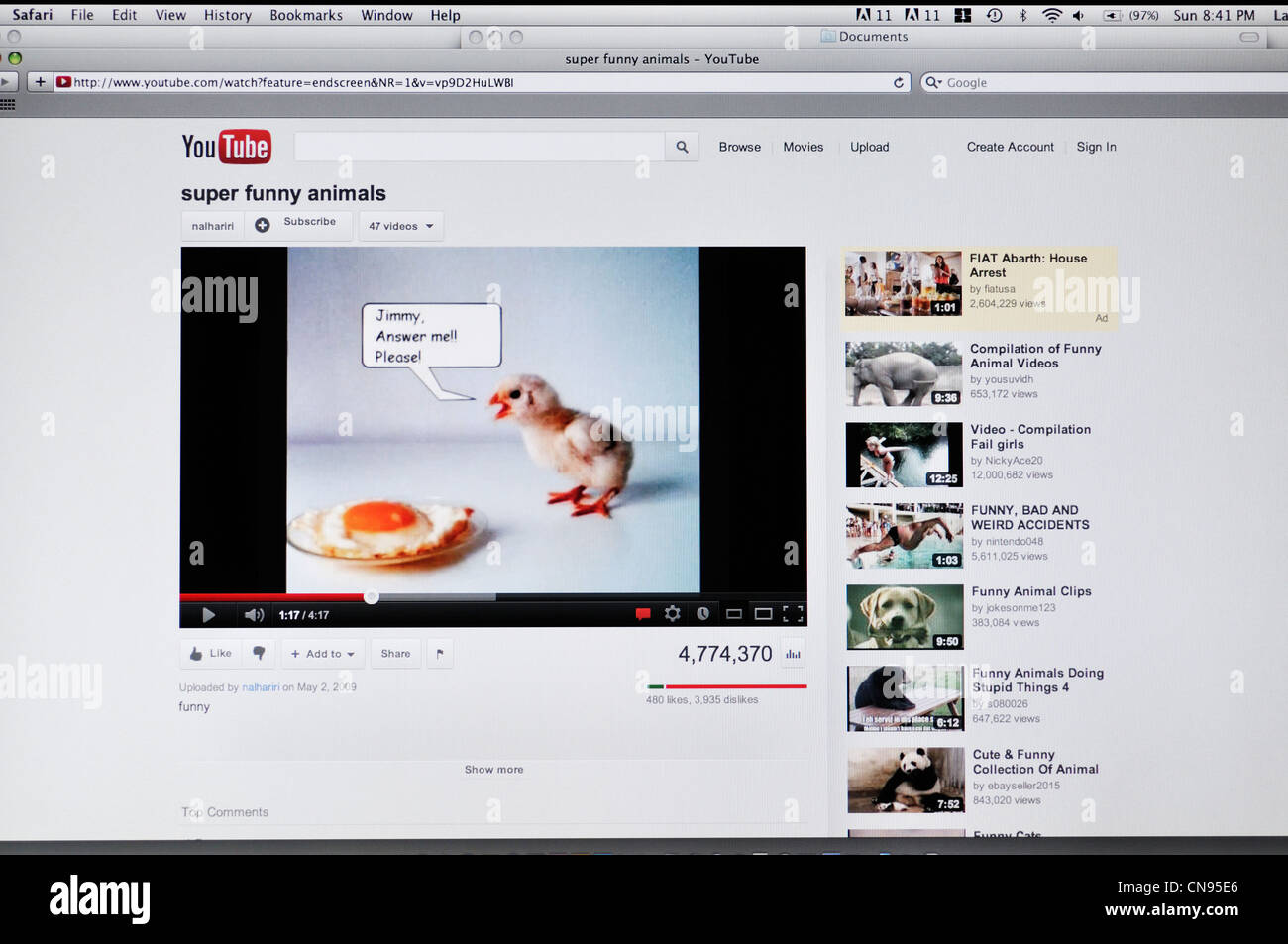Viewport: 1288px width, 944px height.
Task: Open the Window menu
Action: [x=386, y=15]
